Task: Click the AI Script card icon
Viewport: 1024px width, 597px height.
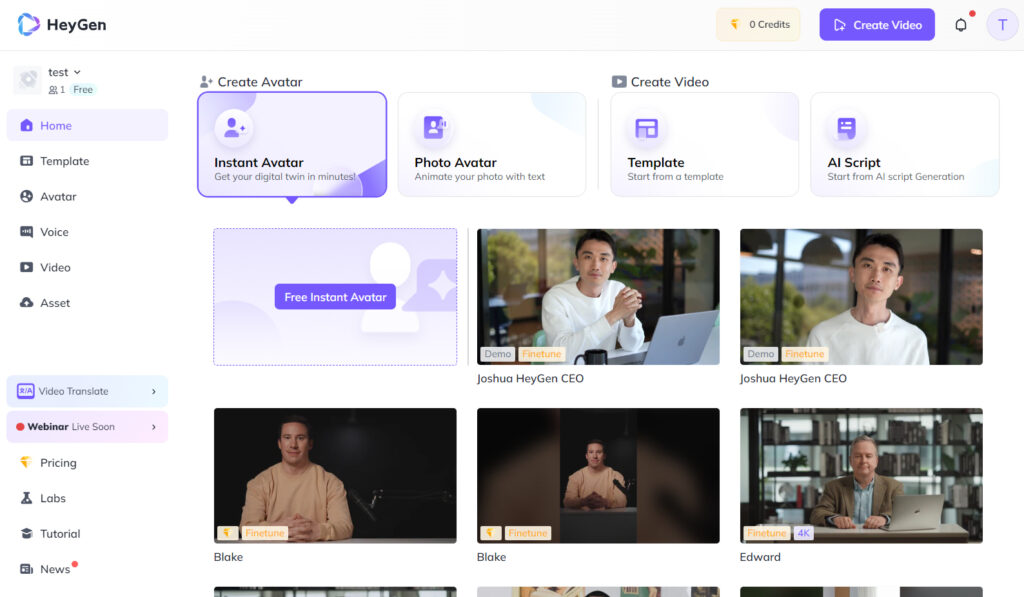Action: (846, 128)
